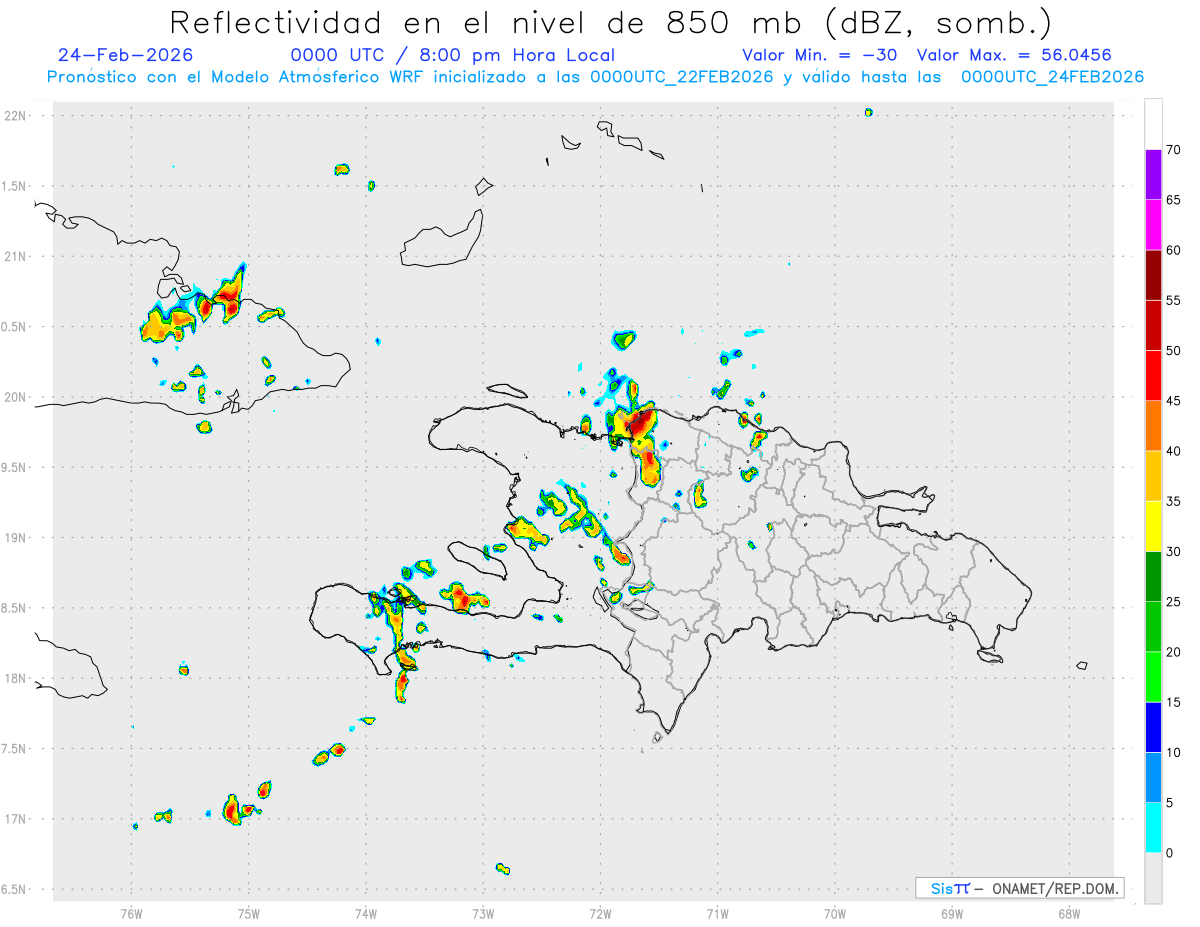
Task: Click the colorbar label "5"
Action: (1169, 802)
